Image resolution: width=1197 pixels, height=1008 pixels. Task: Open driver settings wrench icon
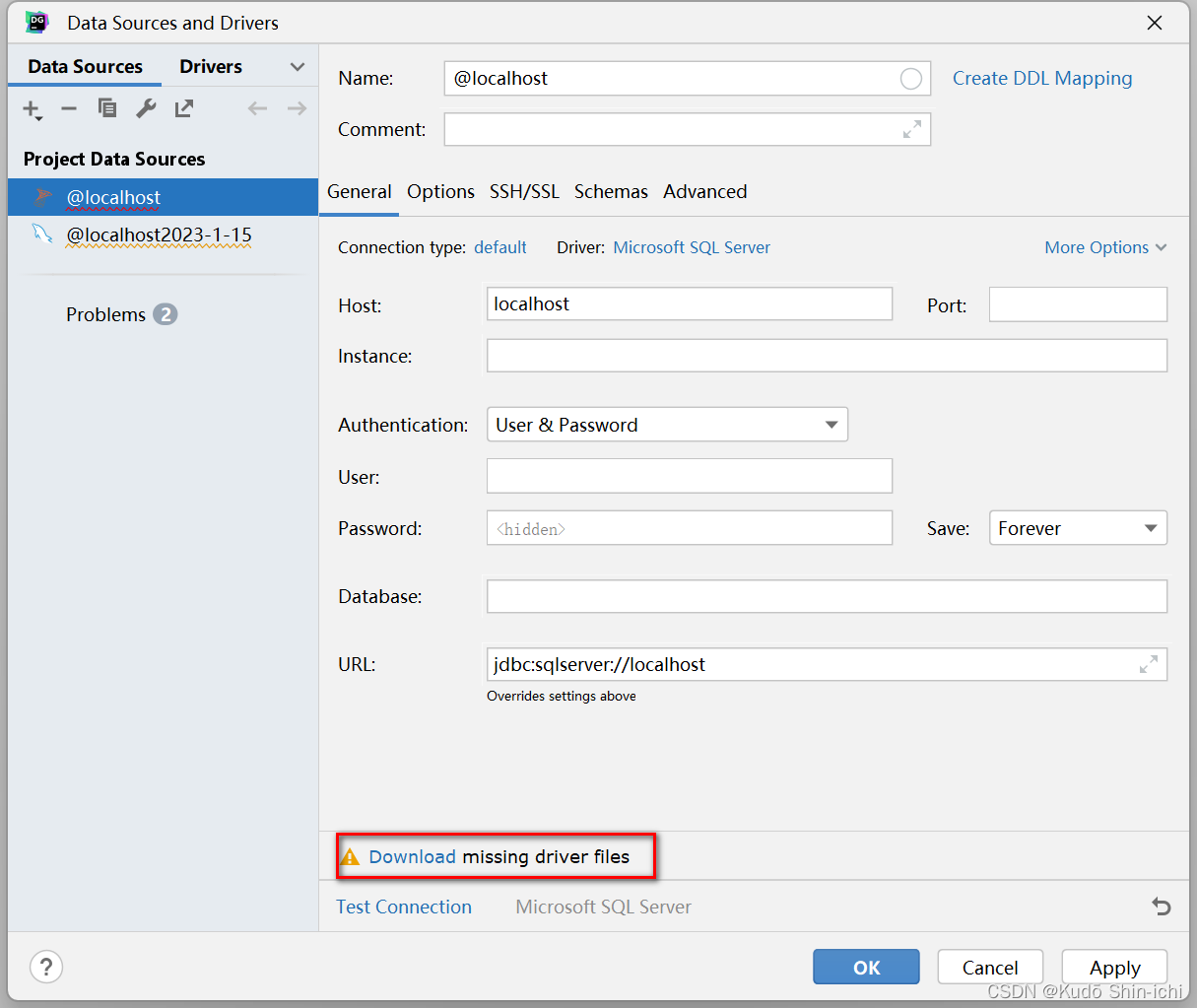tap(146, 108)
